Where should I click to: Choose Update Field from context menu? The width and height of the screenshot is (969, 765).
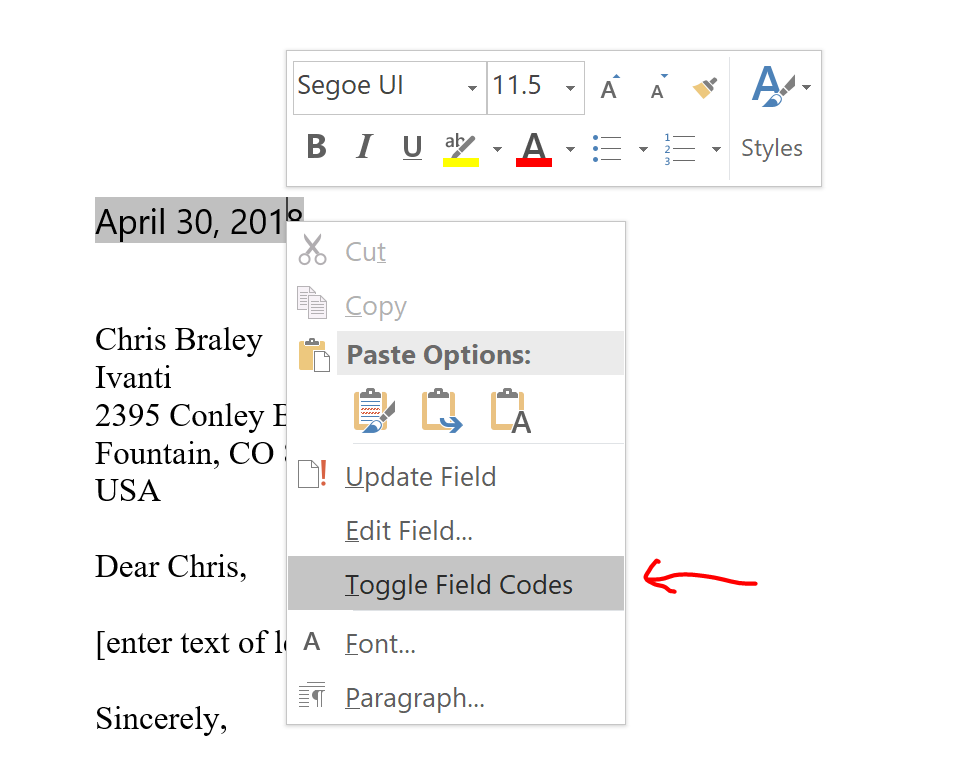[x=420, y=477]
